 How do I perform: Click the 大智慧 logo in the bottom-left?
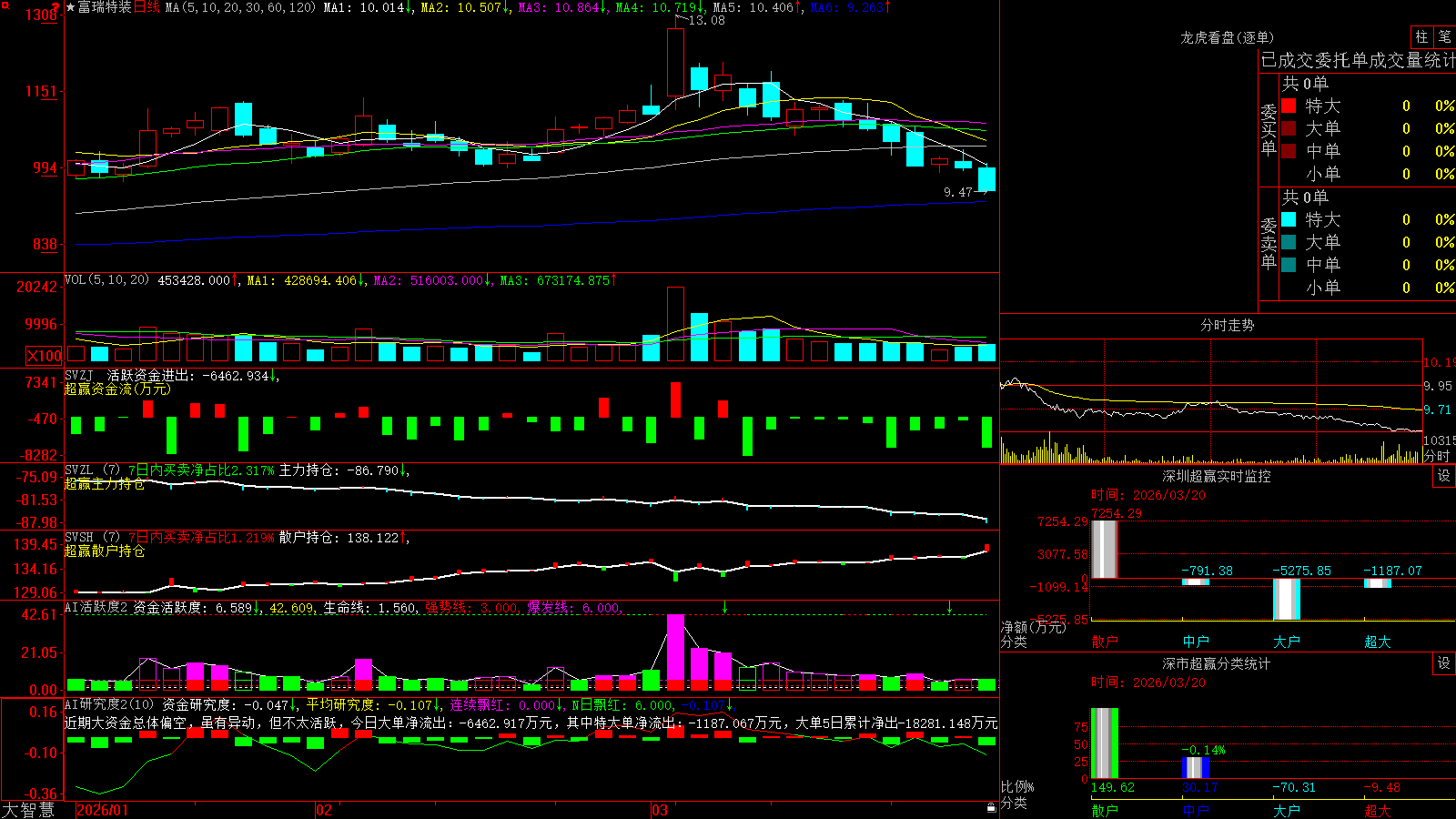tap(28, 810)
